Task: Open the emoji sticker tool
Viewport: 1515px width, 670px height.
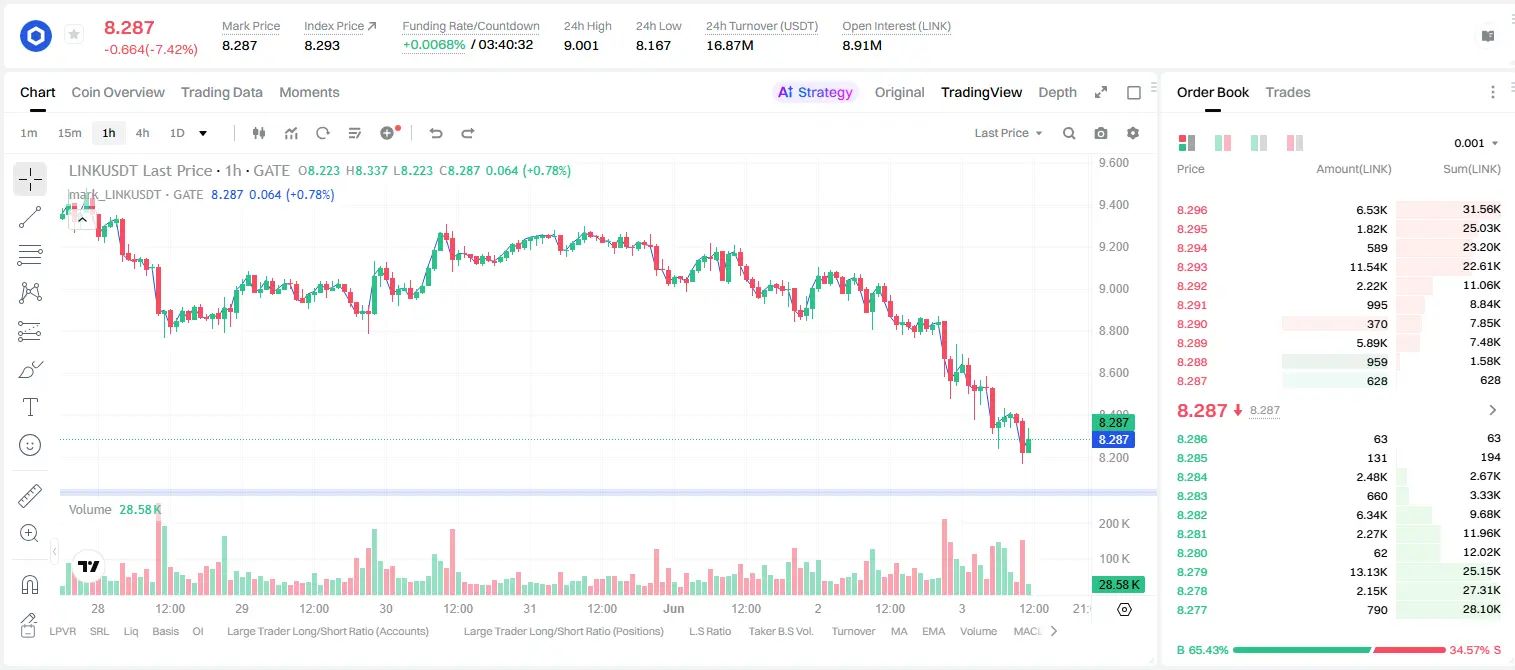Action: point(30,445)
